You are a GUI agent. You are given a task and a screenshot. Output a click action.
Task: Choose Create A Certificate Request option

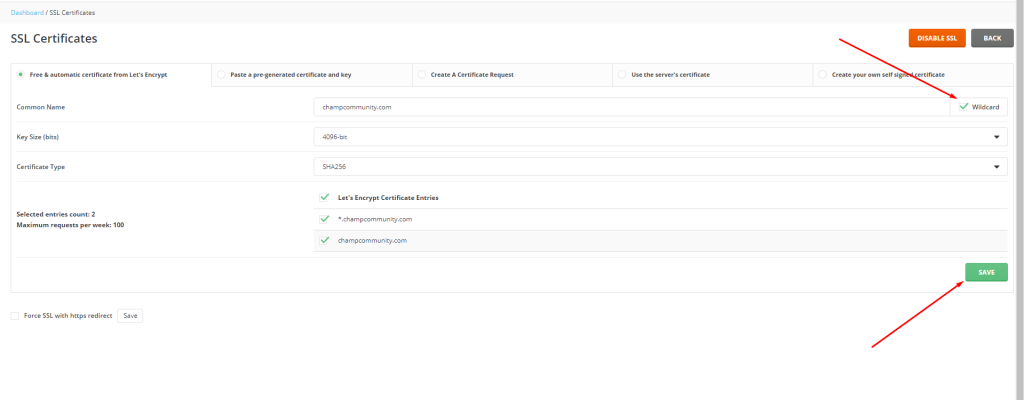421,75
